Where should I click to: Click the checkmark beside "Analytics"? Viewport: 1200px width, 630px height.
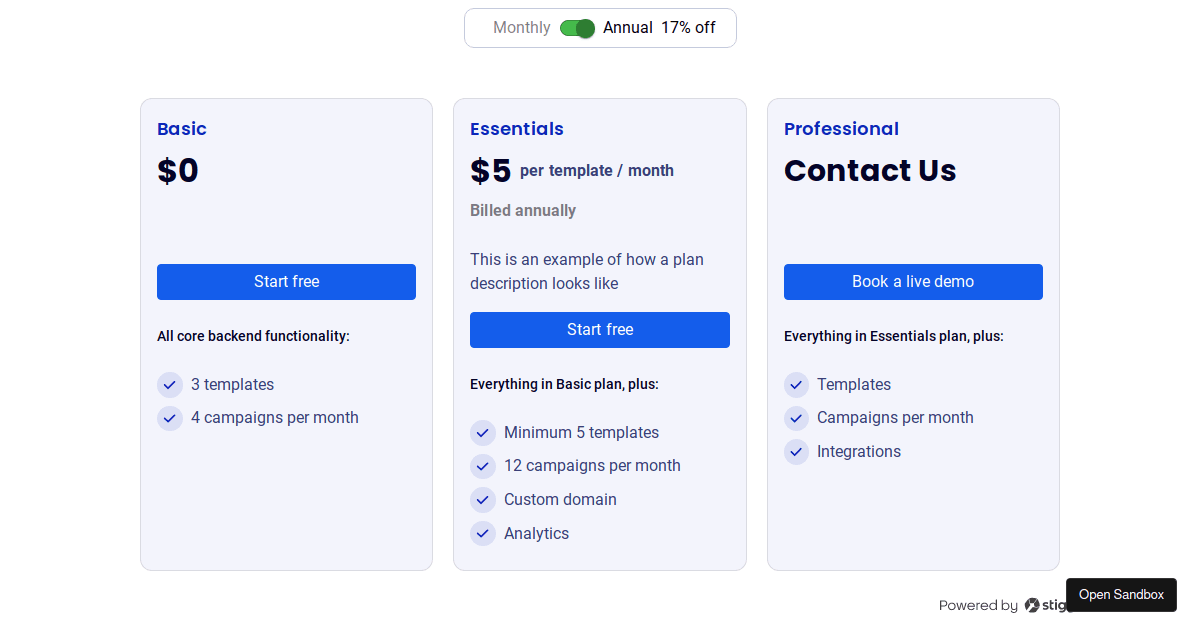click(x=483, y=533)
